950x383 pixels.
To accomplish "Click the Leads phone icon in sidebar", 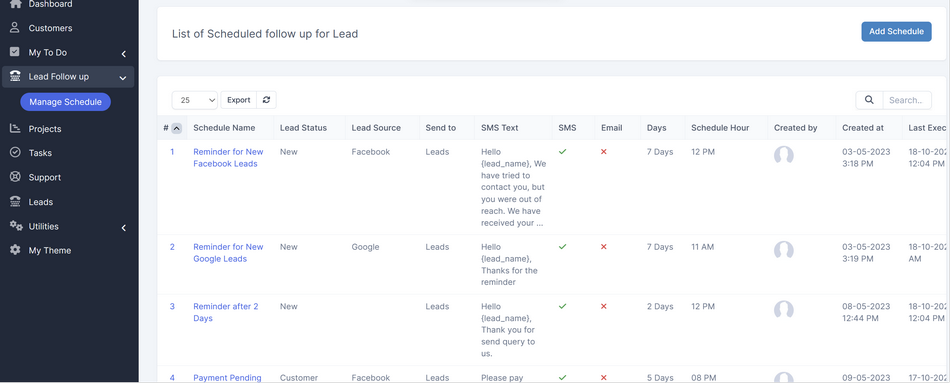I will 15,202.
